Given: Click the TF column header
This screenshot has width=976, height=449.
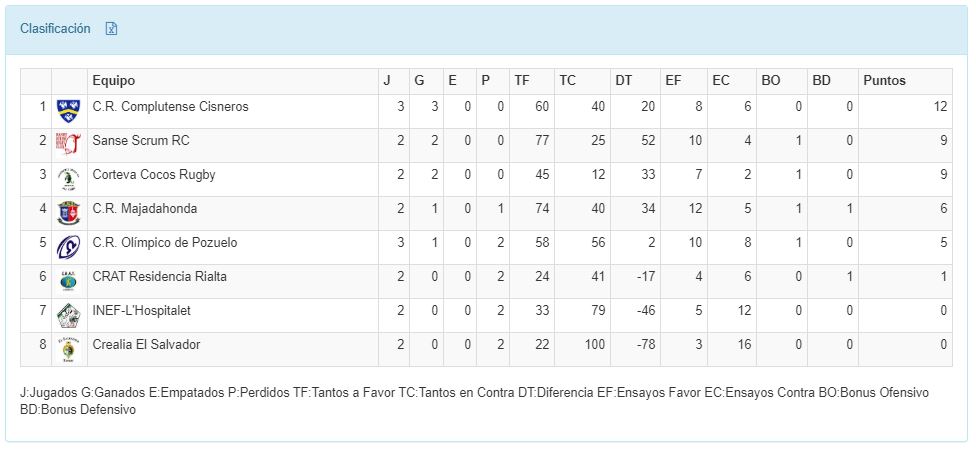Looking at the screenshot, I should (522, 81).
